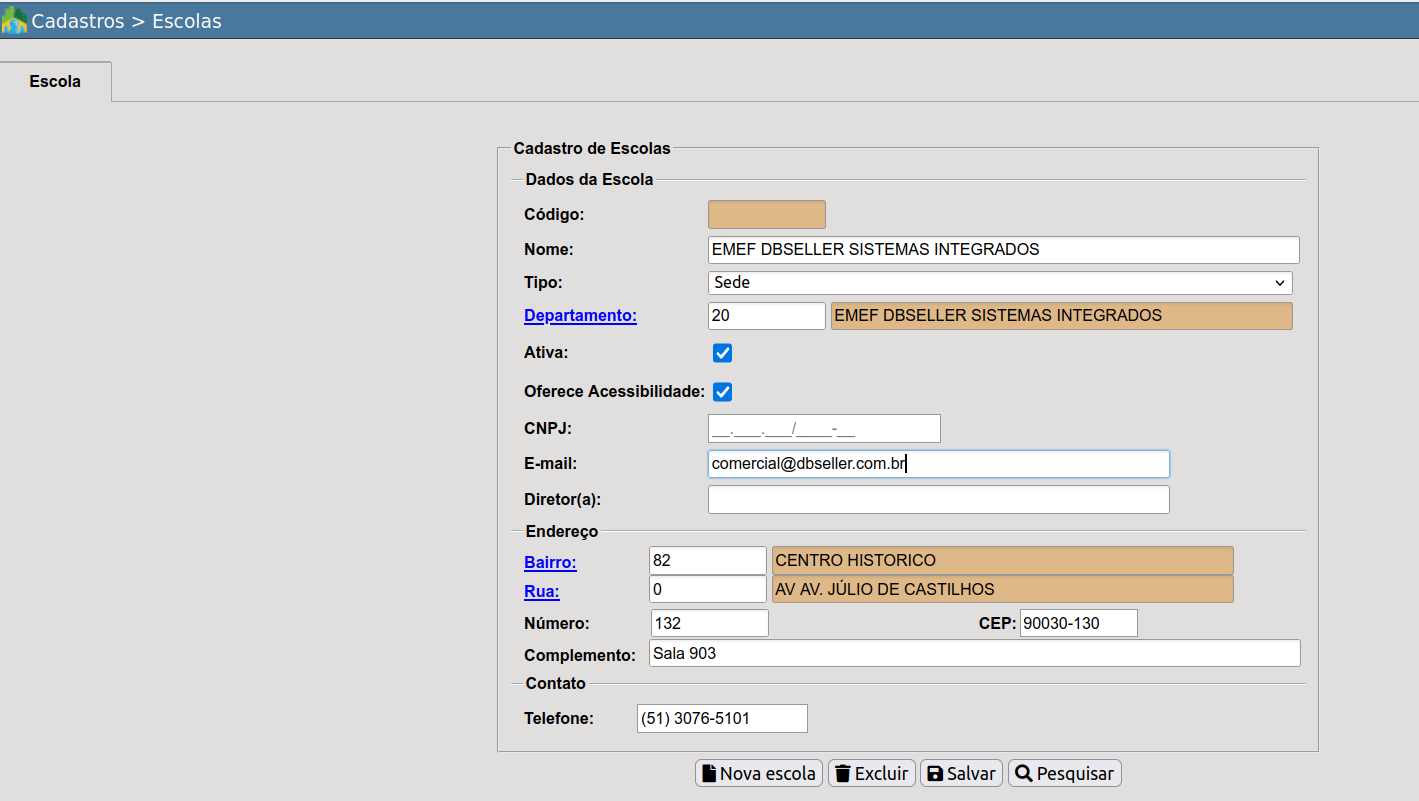This screenshot has height=801, width=1419.
Task: Click the empty Diretor(a) field
Action: (938, 500)
